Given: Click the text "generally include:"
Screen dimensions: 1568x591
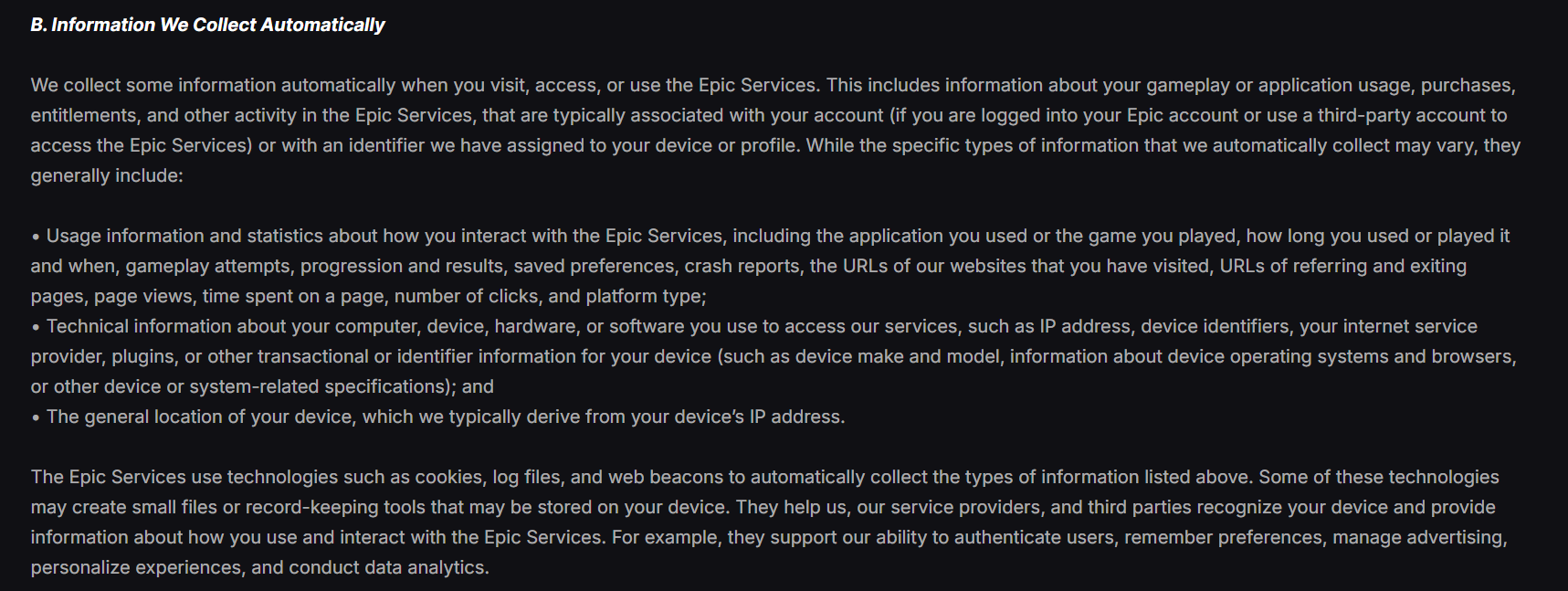Looking at the screenshot, I should [107, 175].
